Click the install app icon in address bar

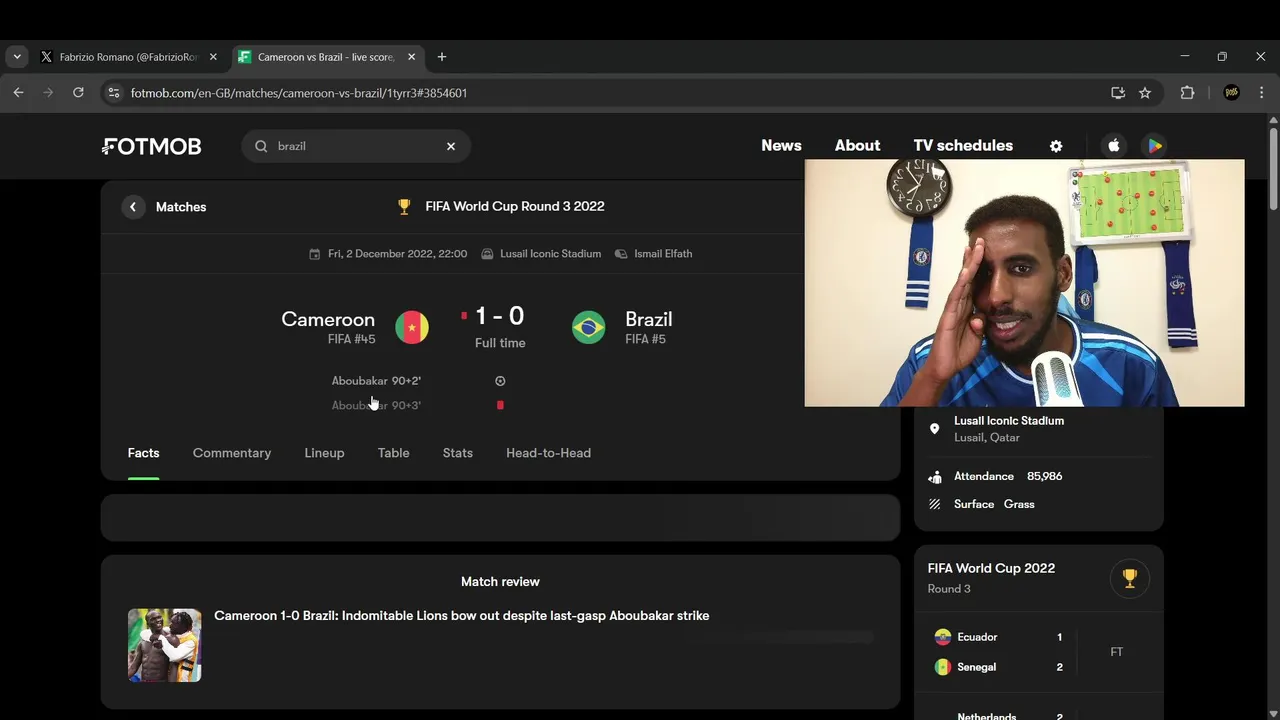1118,93
